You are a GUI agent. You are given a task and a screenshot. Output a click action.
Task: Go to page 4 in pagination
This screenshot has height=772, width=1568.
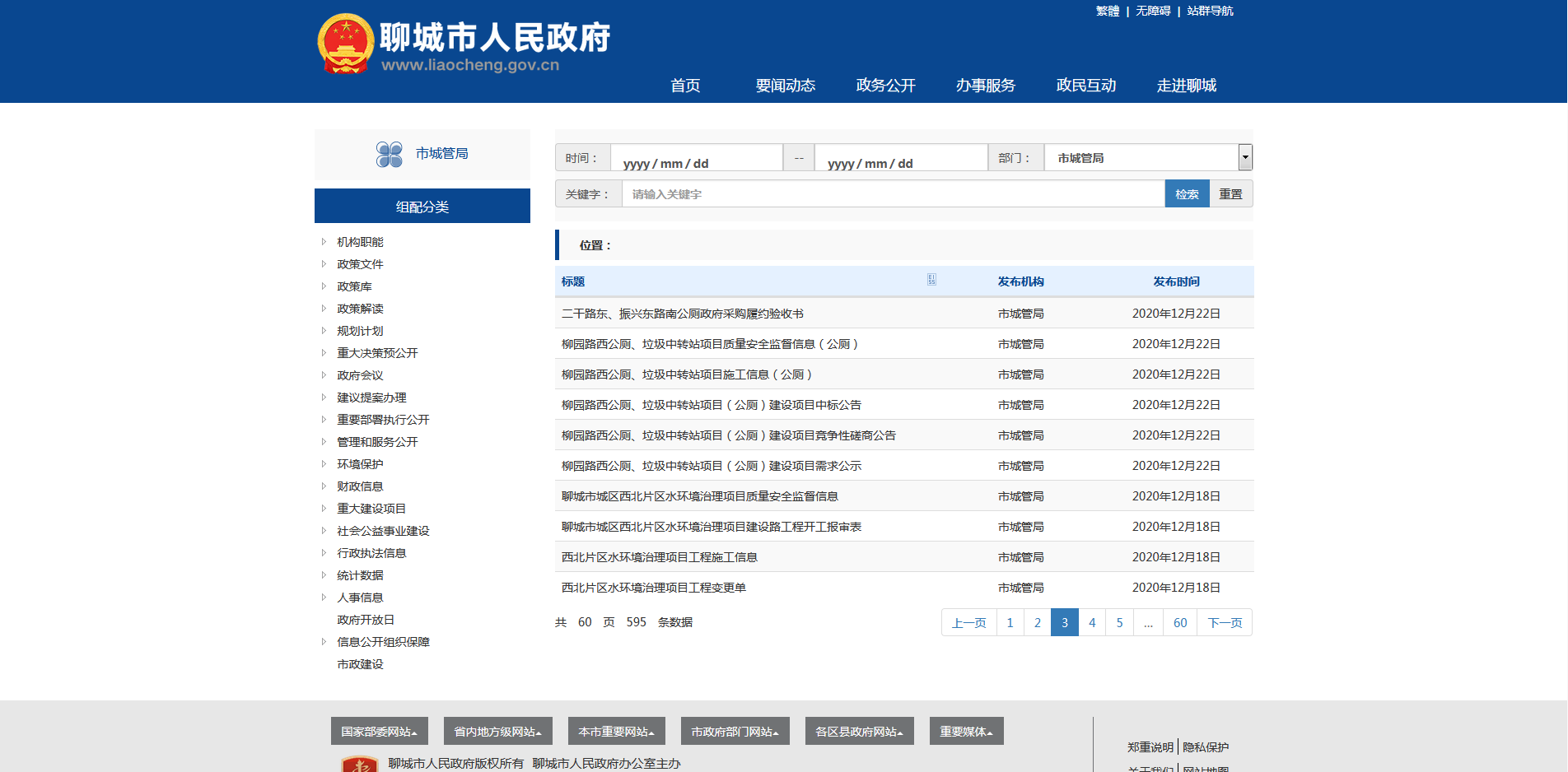click(x=1092, y=622)
